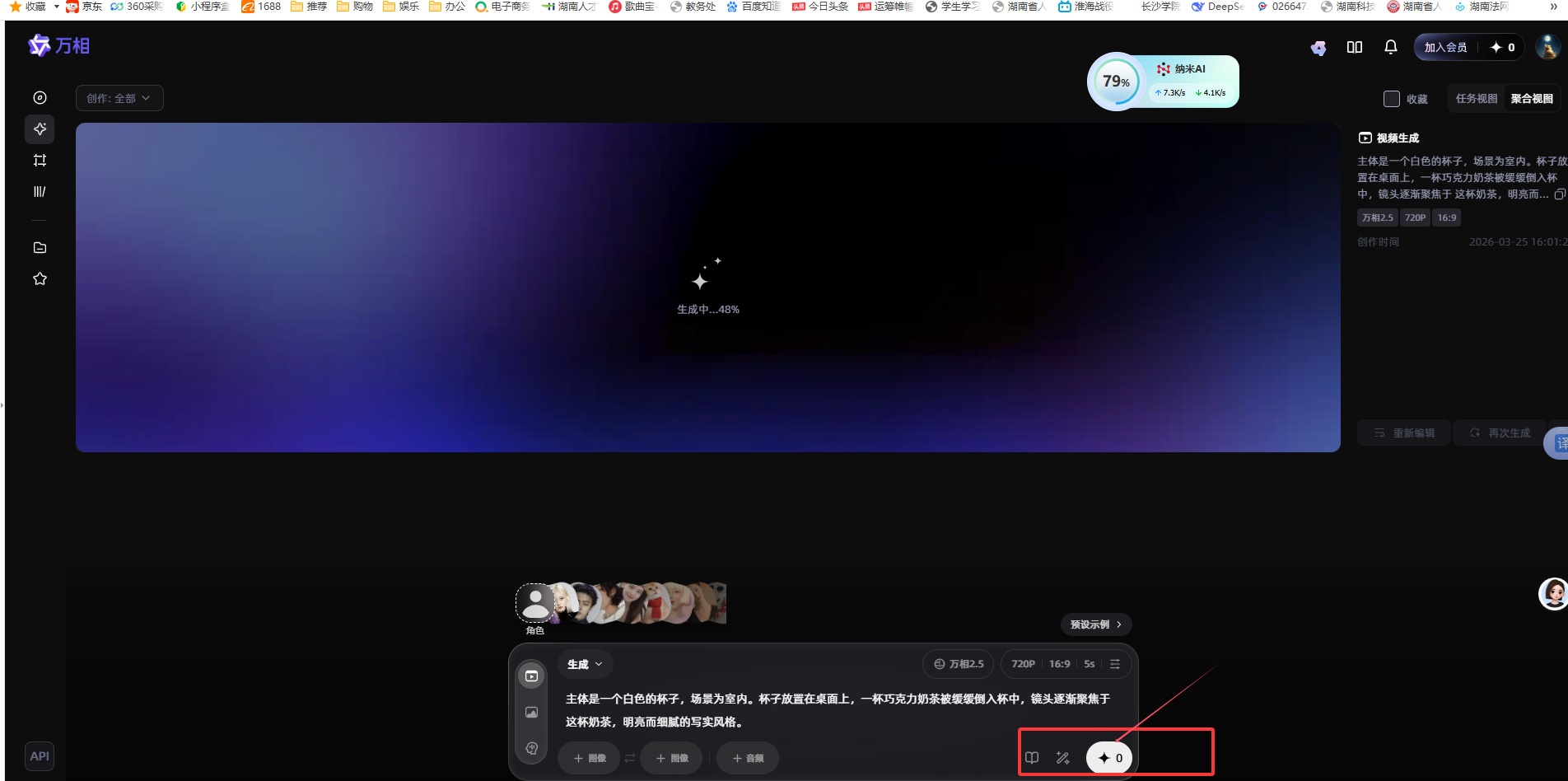The image size is (1568, 781).
Task: Select image generation mode icon
Action: point(532,713)
